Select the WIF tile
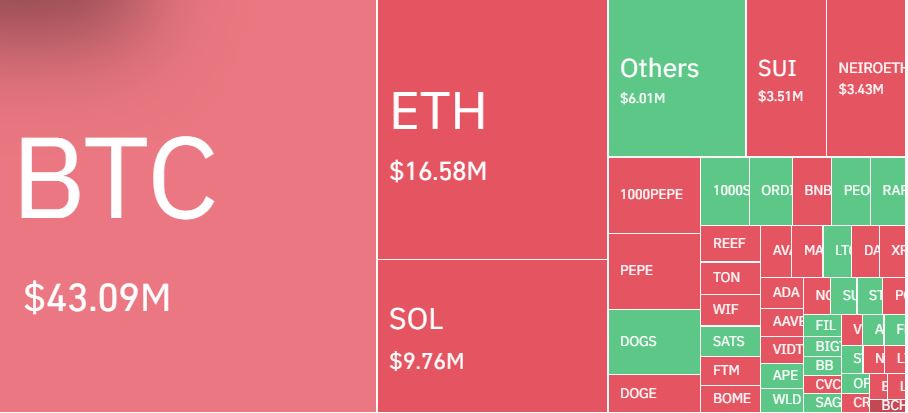The image size is (908, 413). (730, 310)
